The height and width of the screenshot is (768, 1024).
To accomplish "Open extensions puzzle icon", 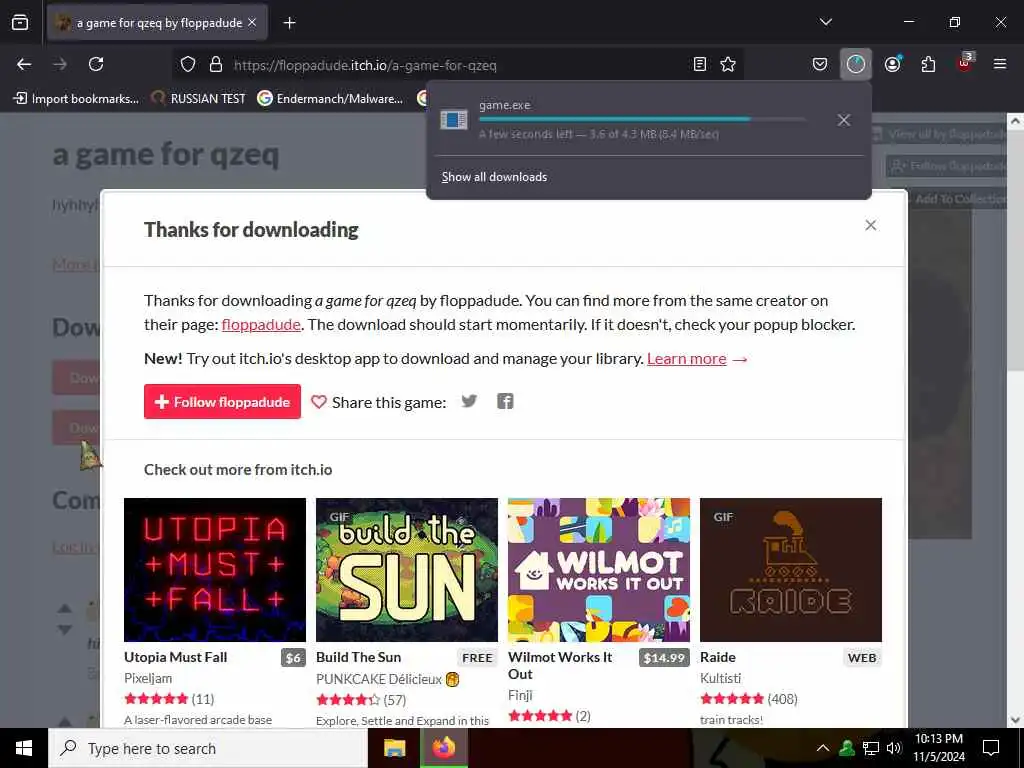I will (x=928, y=64).
